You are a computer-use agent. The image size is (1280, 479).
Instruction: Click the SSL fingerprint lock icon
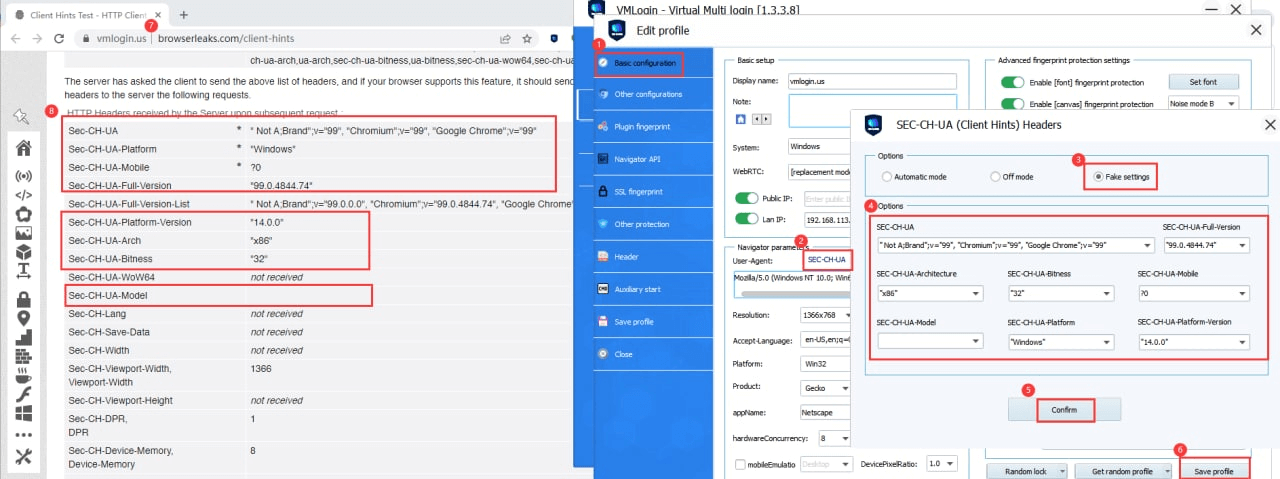[x=603, y=191]
